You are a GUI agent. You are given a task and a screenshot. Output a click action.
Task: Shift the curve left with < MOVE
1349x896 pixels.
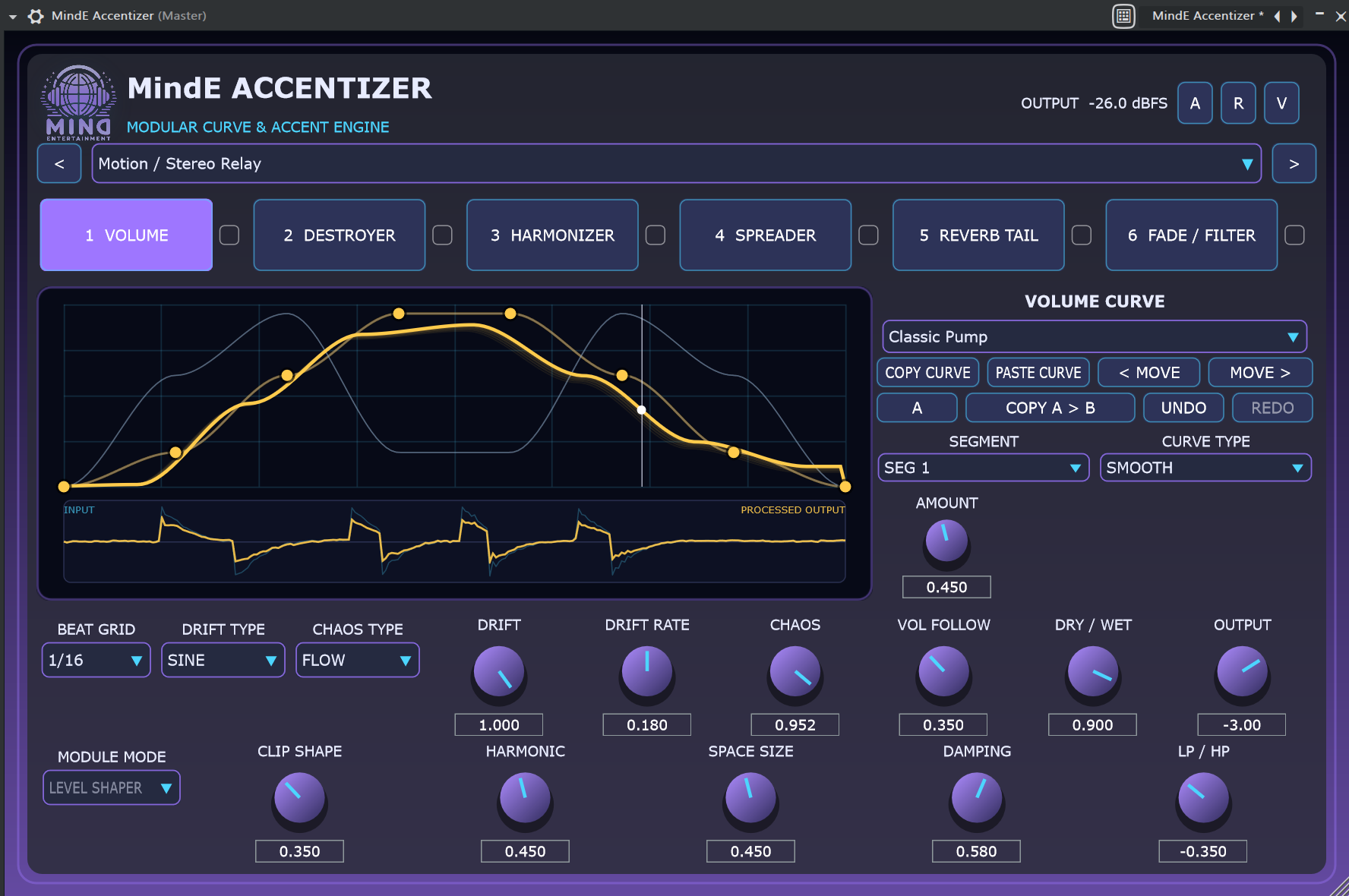coord(1149,373)
